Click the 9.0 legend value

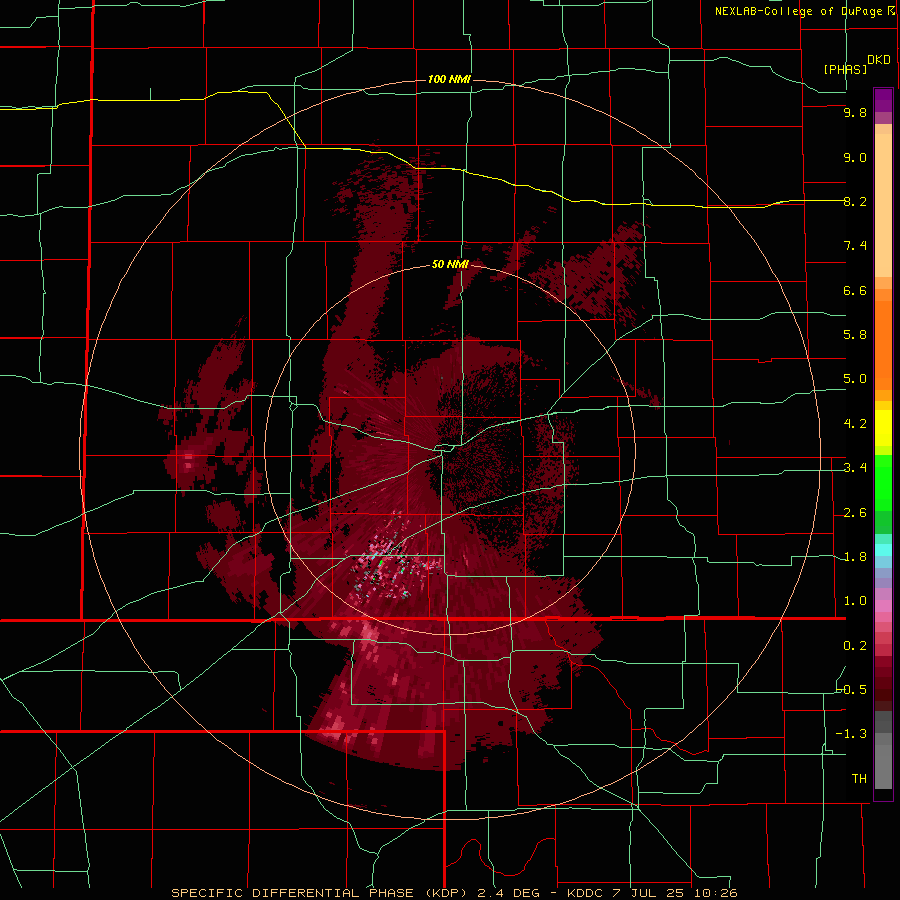[855, 157]
